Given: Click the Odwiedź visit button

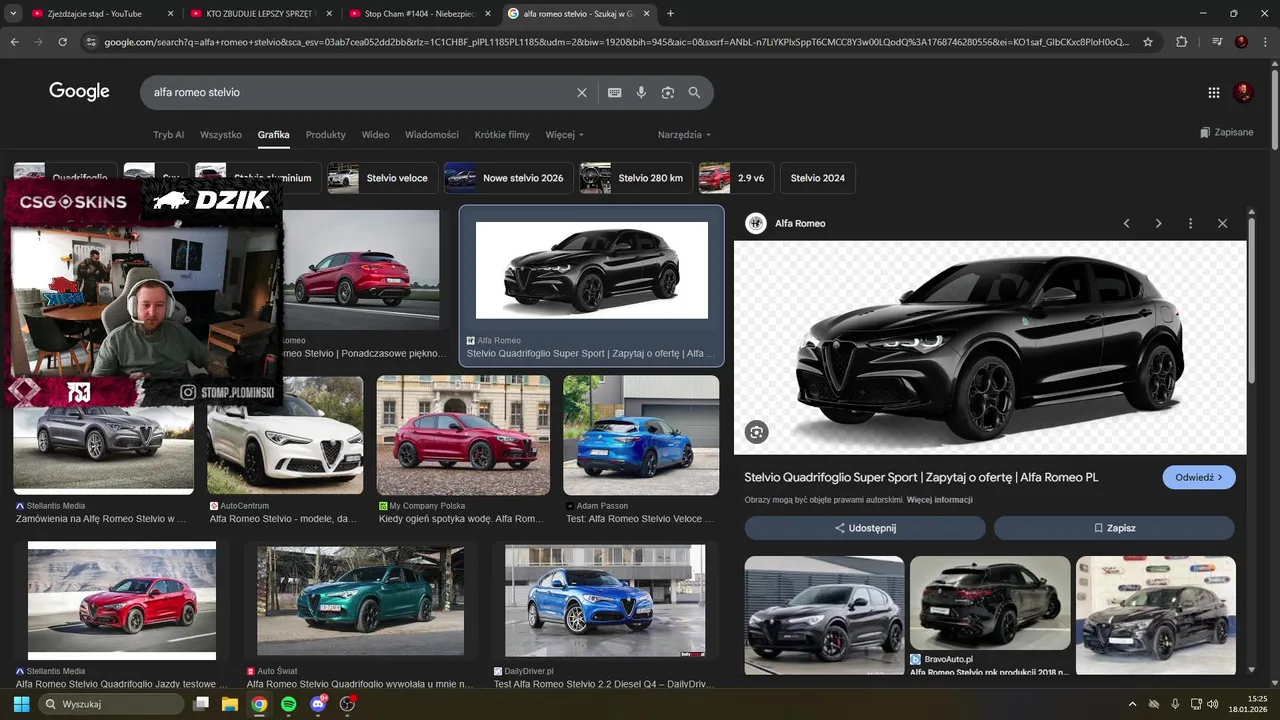Looking at the screenshot, I should click(x=1199, y=478).
